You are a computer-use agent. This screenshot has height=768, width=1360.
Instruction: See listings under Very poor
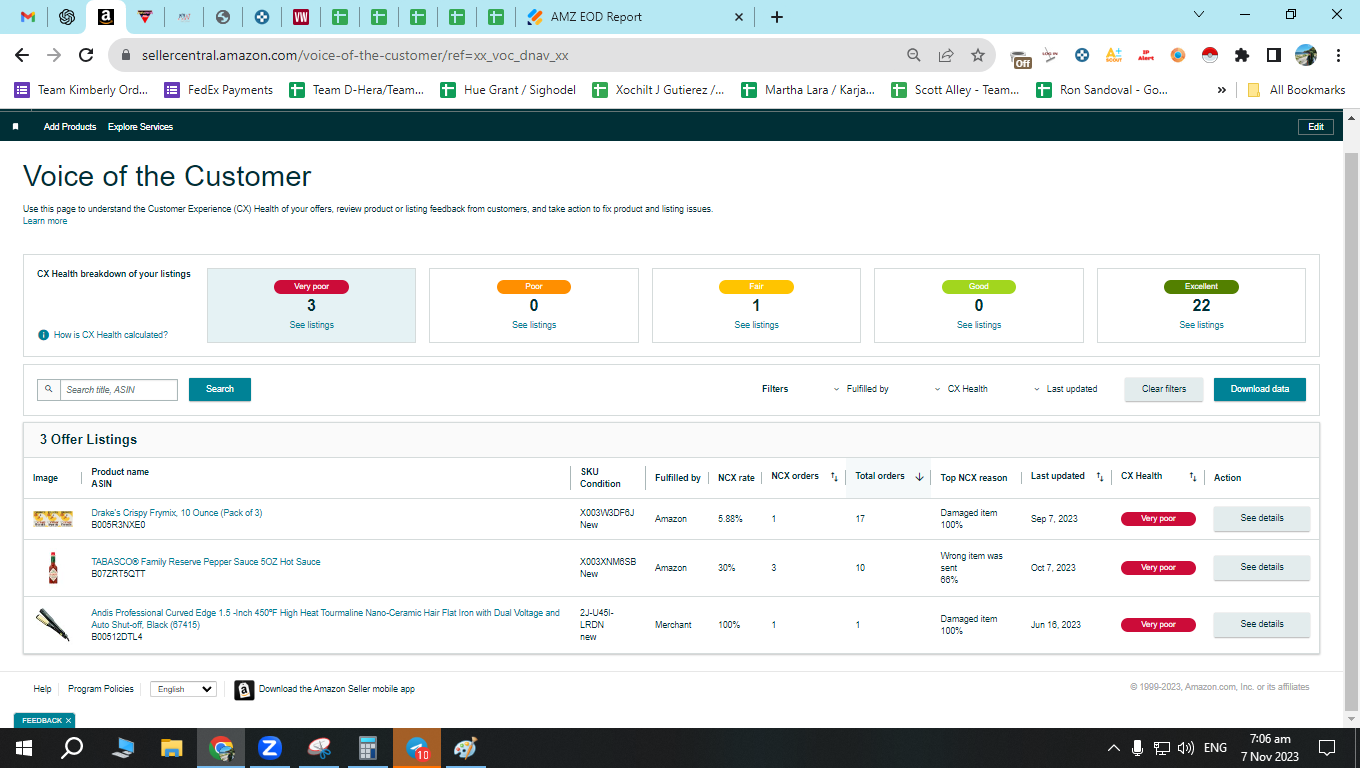pos(312,325)
